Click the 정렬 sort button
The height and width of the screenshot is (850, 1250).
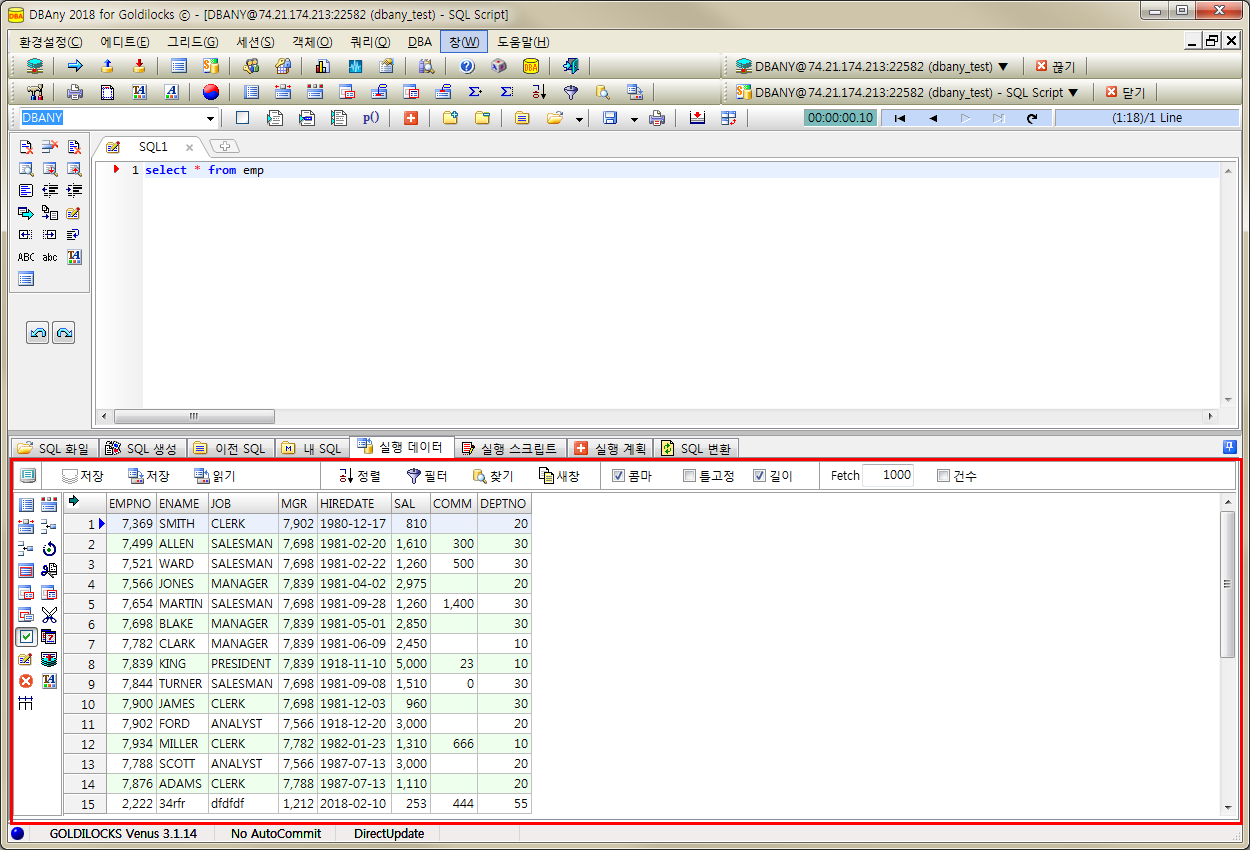pyautogui.click(x=359, y=476)
